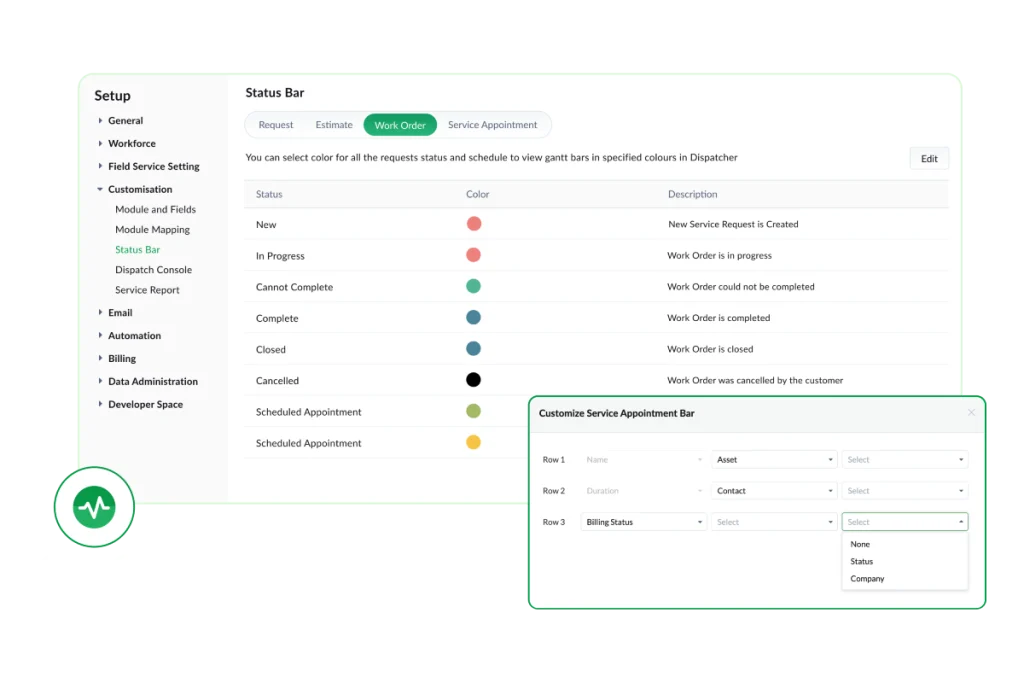
Task: Select "Company" from the open dropdown
Action: [x=866, y=578]
